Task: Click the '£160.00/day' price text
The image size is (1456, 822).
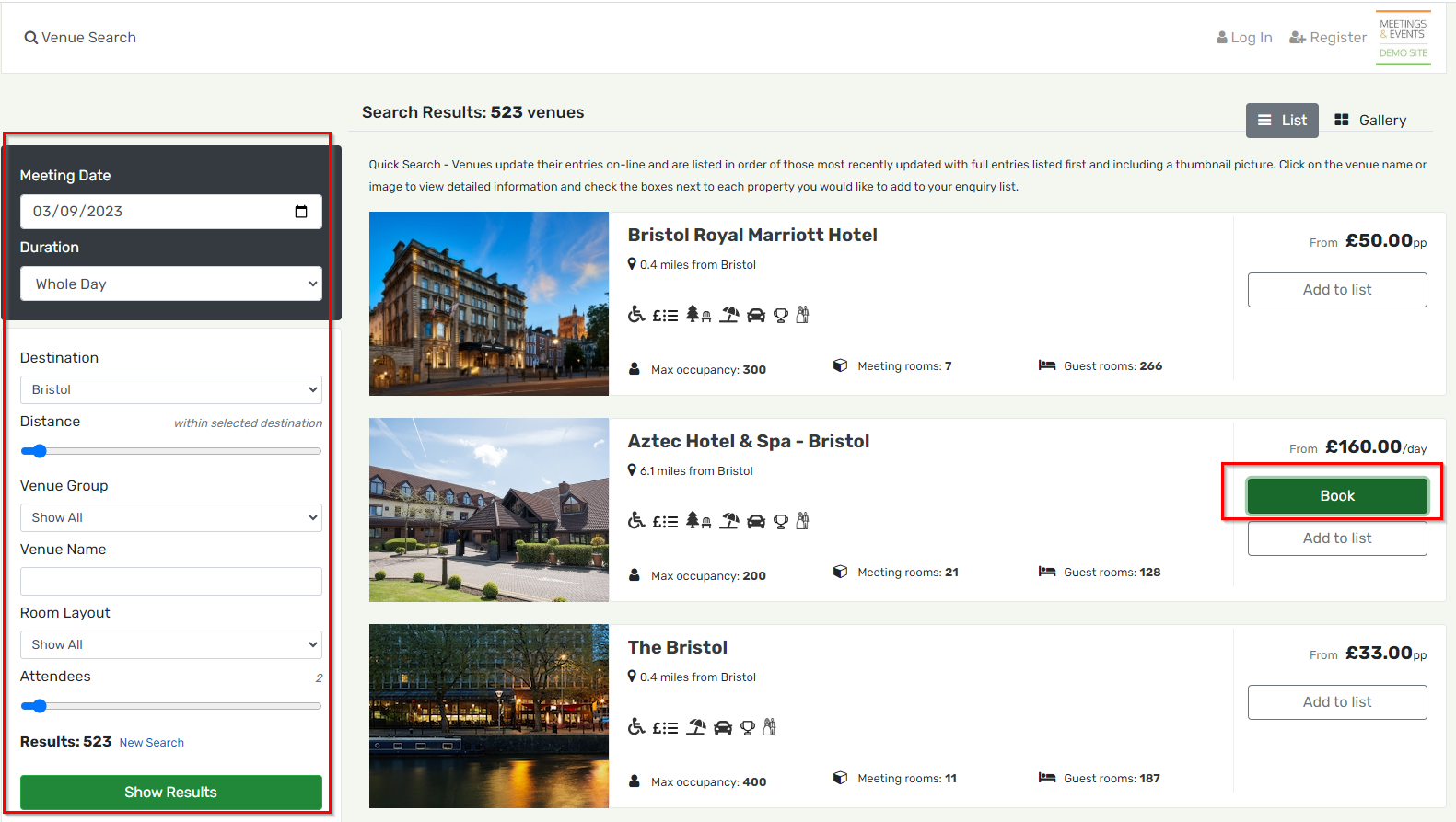Action: click(x=1376, y=447)
